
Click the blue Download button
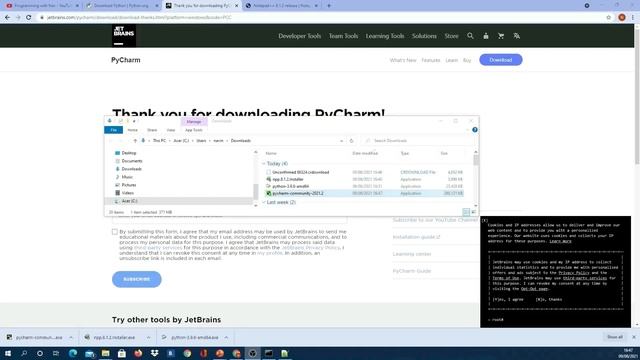pyautogui.click(x=501, y=60)
